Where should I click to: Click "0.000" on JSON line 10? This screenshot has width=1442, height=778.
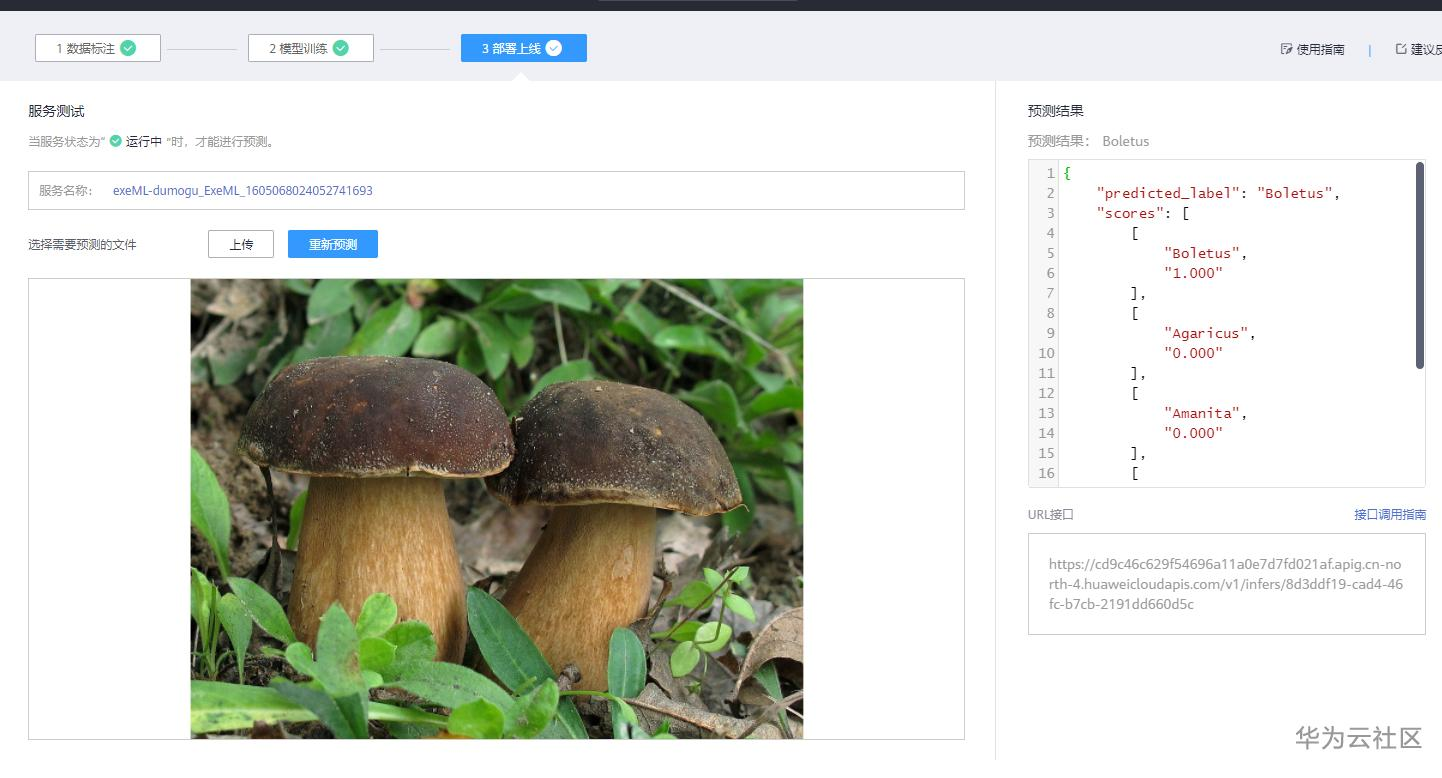pos(1194,353)
